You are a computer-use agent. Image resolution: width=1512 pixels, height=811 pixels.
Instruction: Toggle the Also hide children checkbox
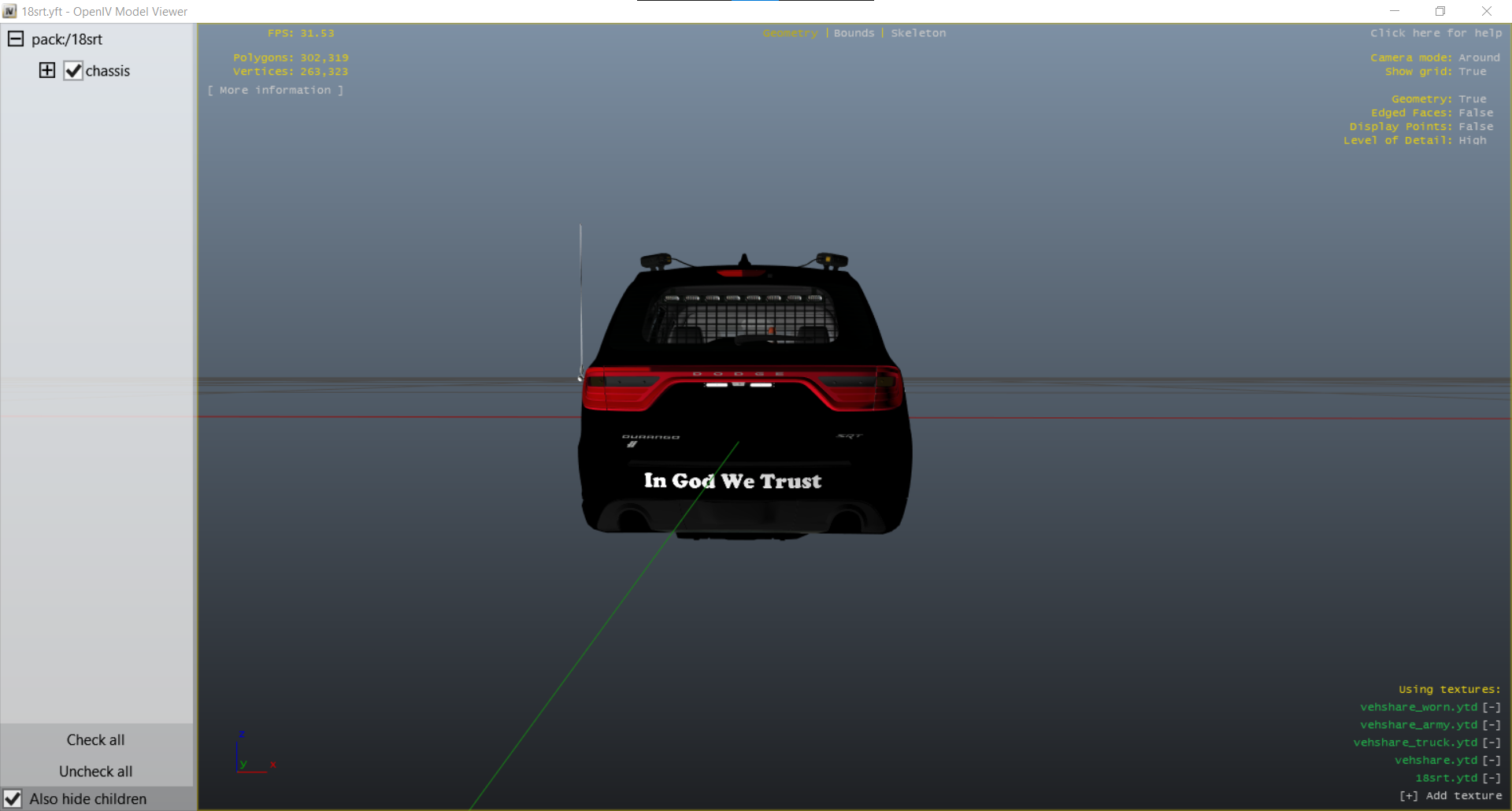click(x=13, y=798)
